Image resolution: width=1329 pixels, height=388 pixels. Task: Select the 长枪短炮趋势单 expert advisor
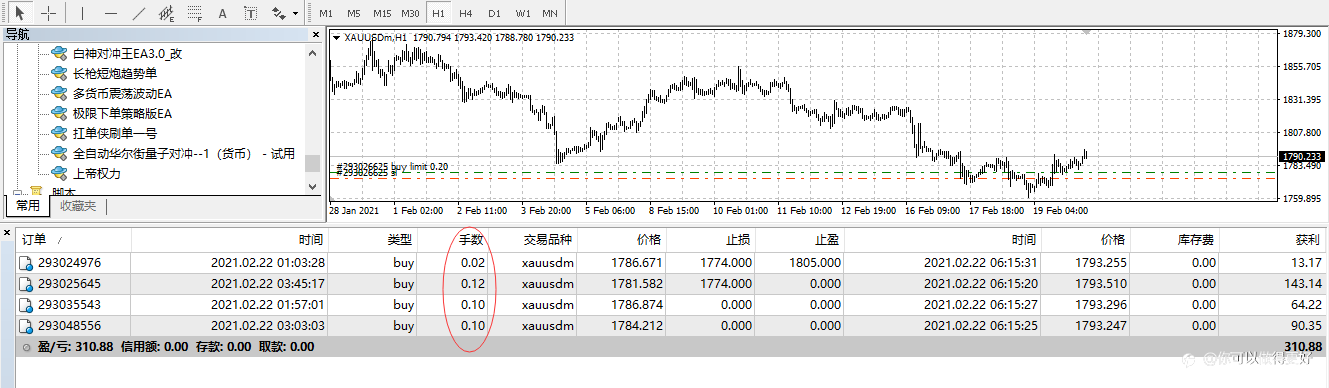point(115,73)
